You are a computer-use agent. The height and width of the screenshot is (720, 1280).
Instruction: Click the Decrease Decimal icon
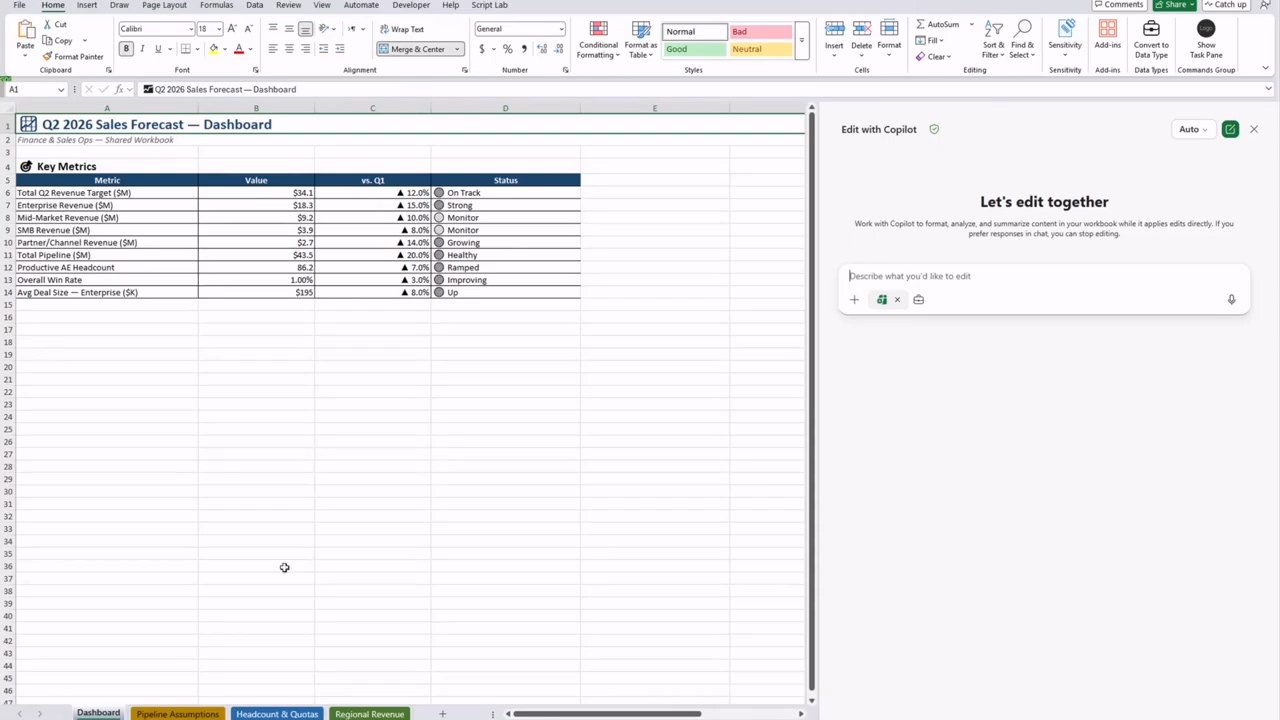[556, 48]
